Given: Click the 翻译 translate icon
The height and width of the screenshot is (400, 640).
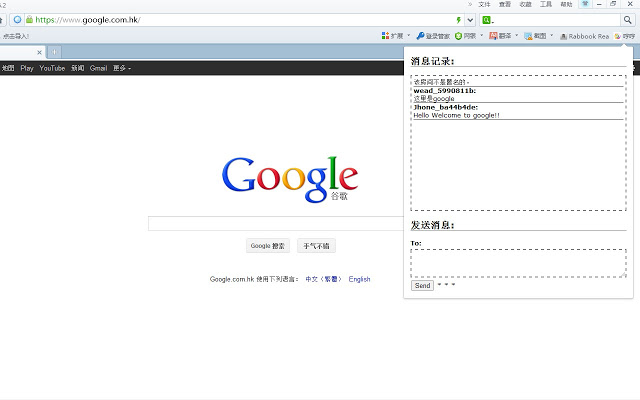Looking at the screenshot, I should tap(493, 36).
